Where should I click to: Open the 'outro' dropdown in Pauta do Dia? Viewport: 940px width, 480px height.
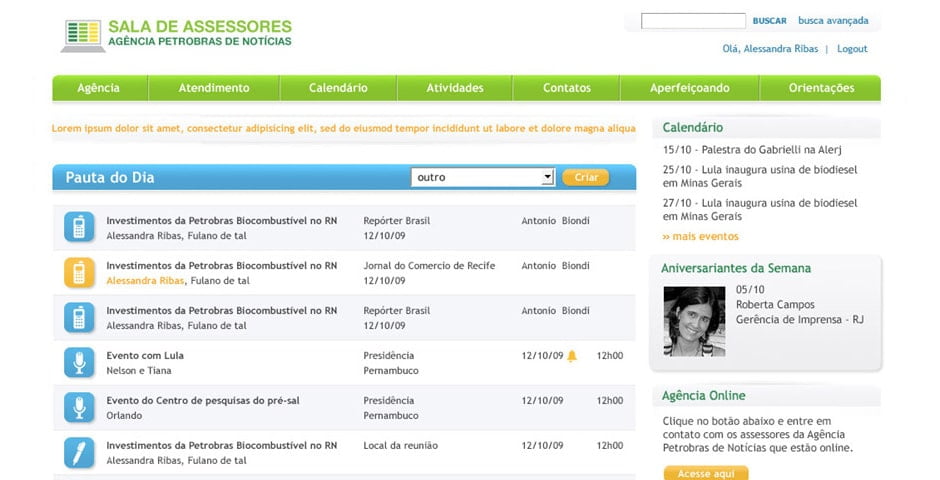482,177
